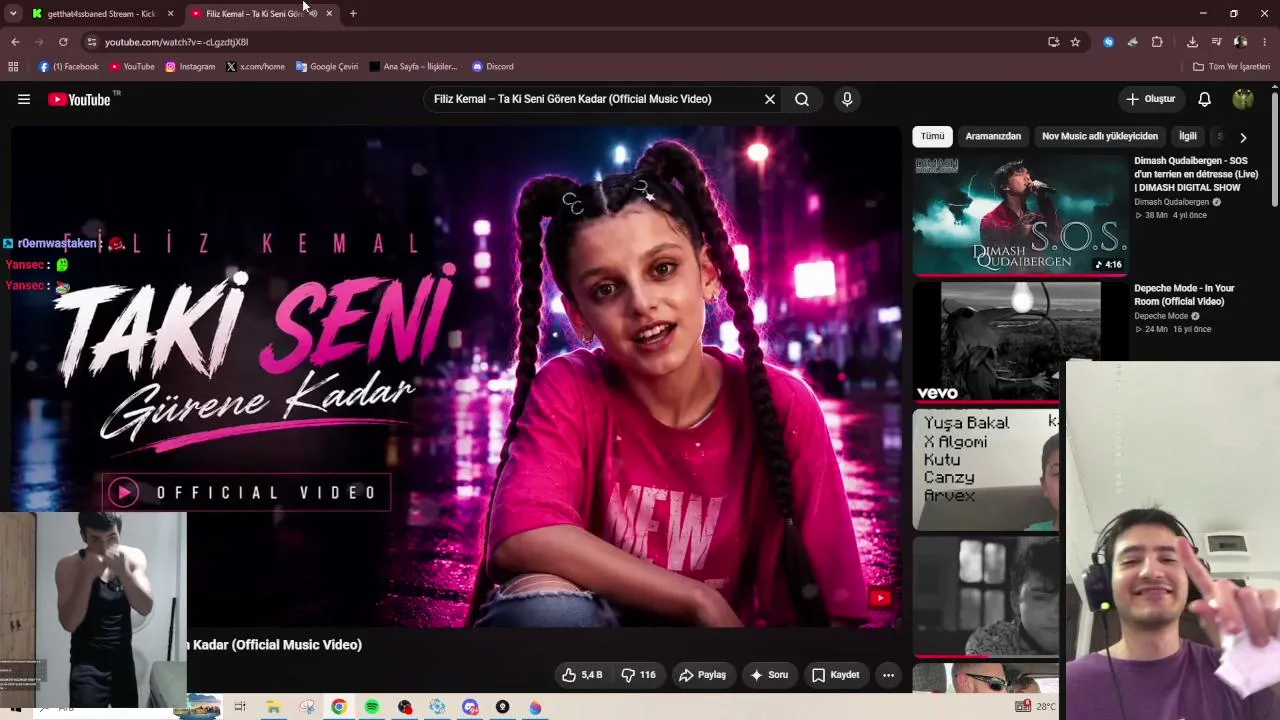Open the Google Çeviri bookmark
The width and height of the screenshot is (1280, 720).
pyautogui.click(x=327, y=67)
